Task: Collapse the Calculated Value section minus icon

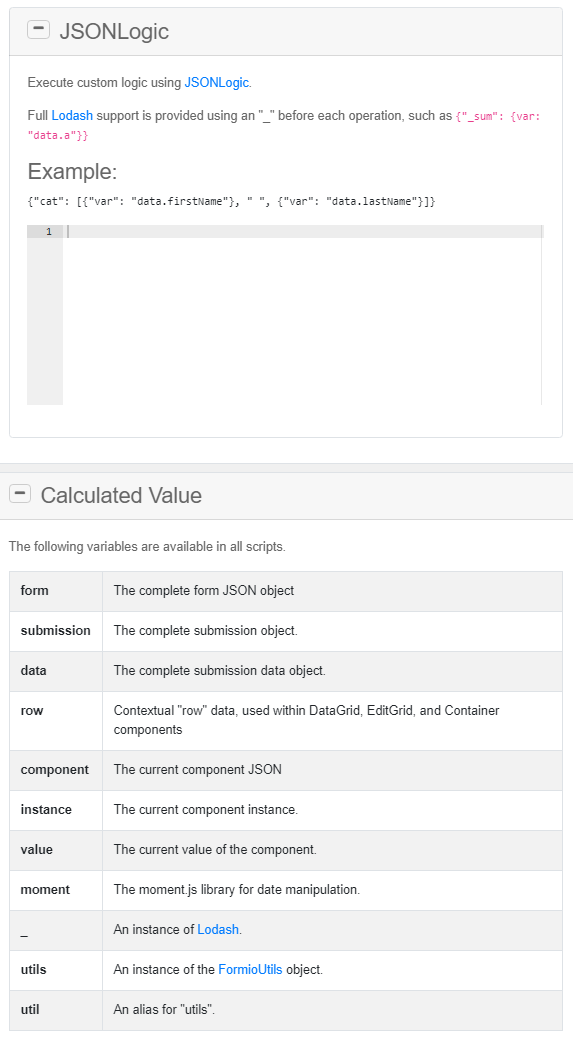Action: pos(20,493)
